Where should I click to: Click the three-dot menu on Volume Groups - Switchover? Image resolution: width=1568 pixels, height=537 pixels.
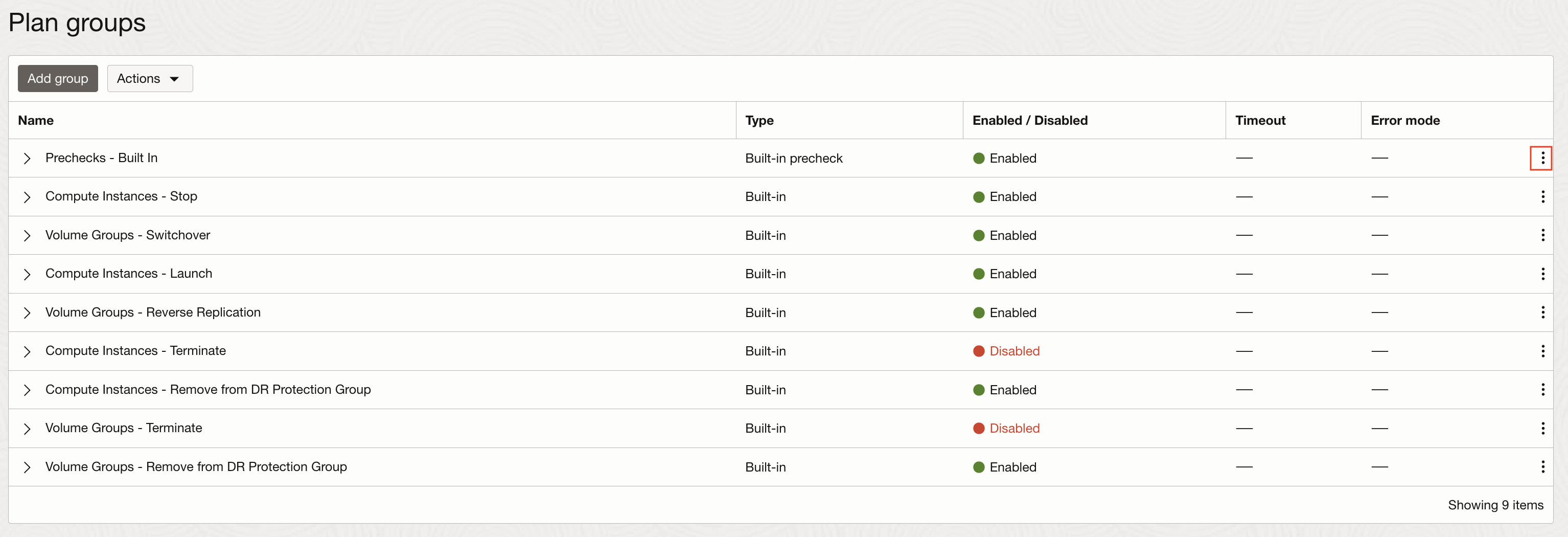coord(1542,235)
